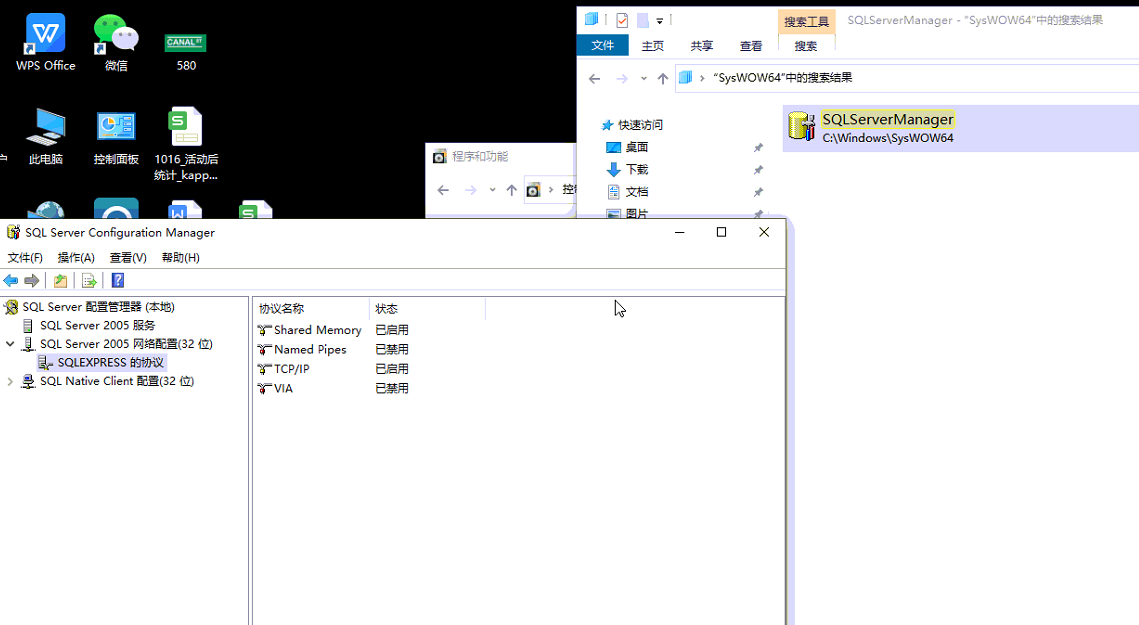The width and height of the screenshot is (1139, 625).
Task: Click the Export List toolbar icon
Action: coord(89,281)
